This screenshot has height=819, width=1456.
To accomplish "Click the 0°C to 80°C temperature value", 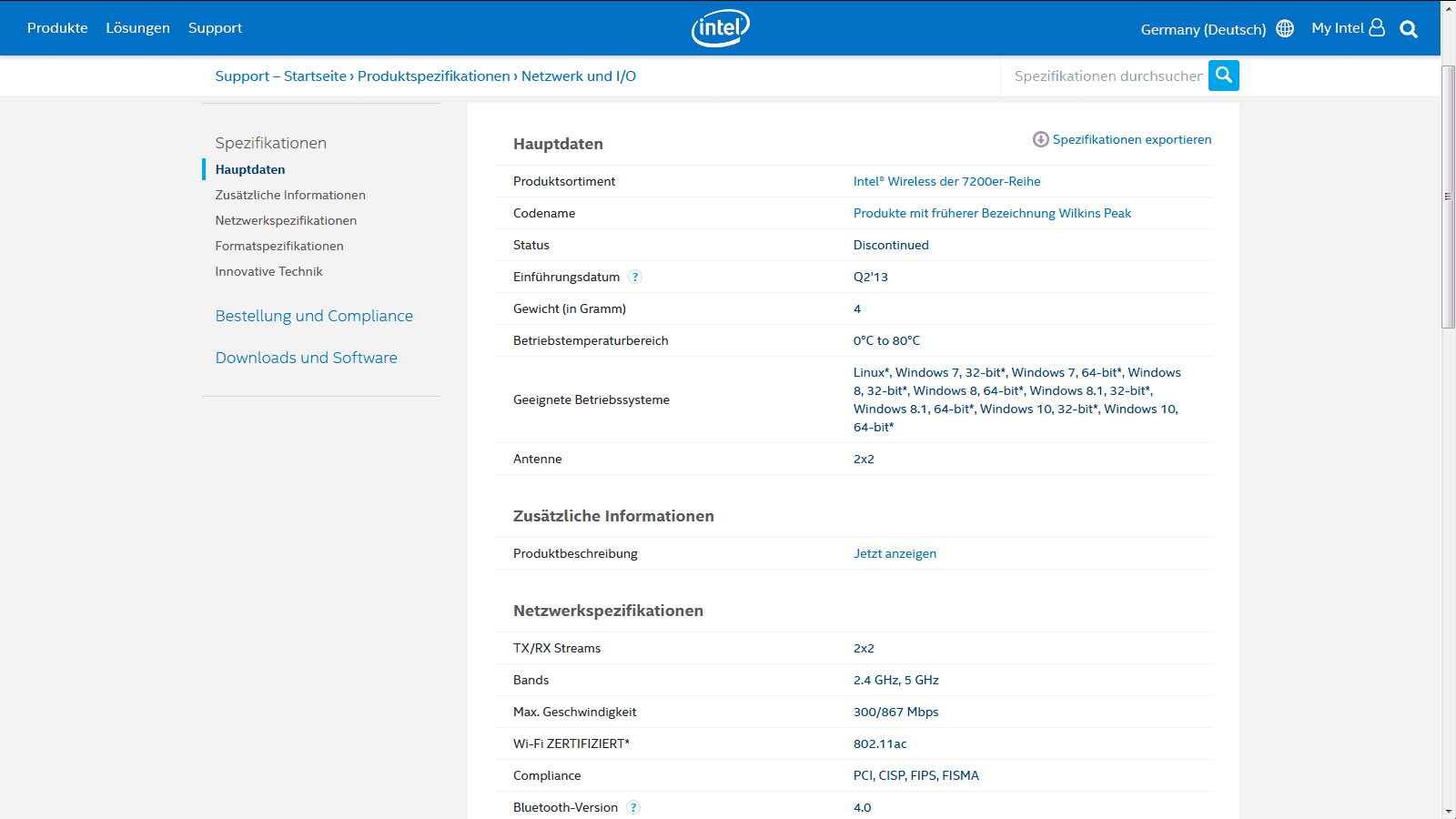I will pyautogui.click(x=886, y=340).
